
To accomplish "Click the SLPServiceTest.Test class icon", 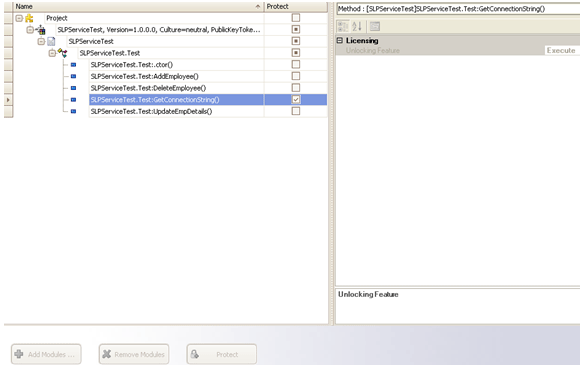I will (62, 53).
